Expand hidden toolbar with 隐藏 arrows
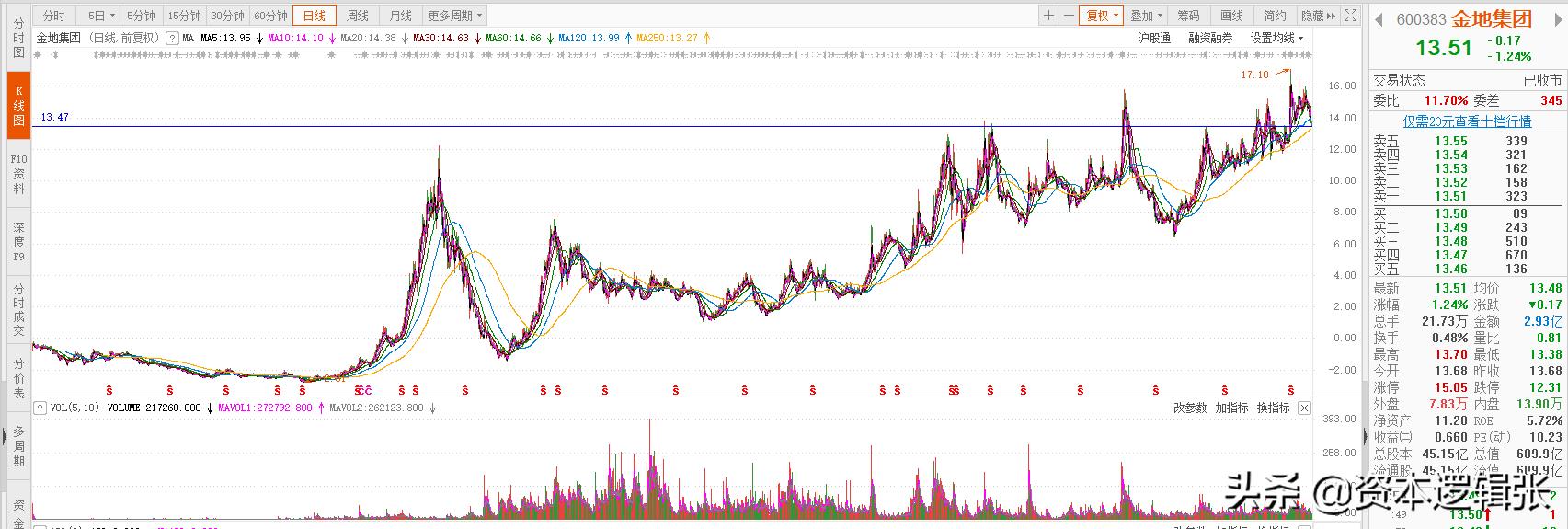 (x=1318, y=16)
